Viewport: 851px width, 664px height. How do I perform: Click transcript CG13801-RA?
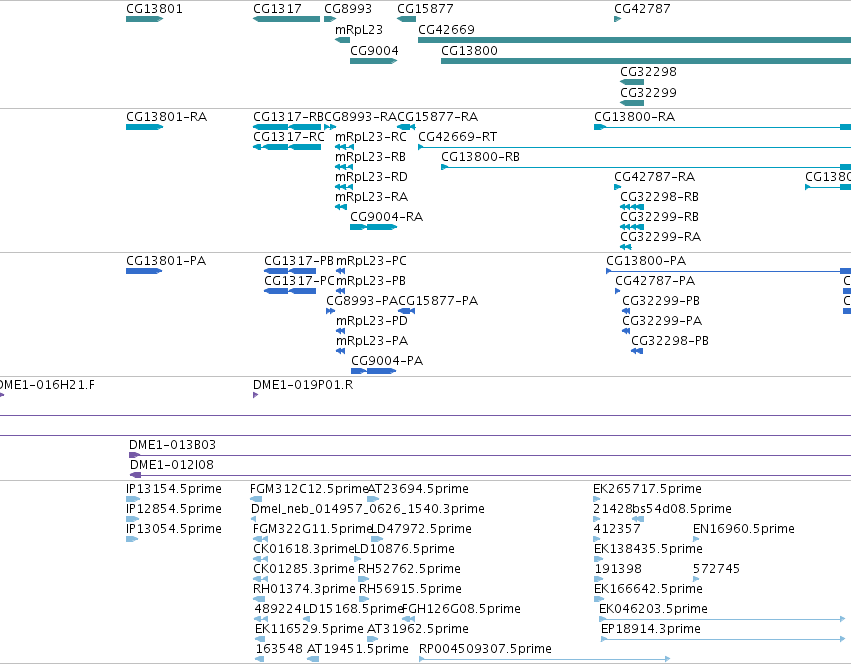167,117
